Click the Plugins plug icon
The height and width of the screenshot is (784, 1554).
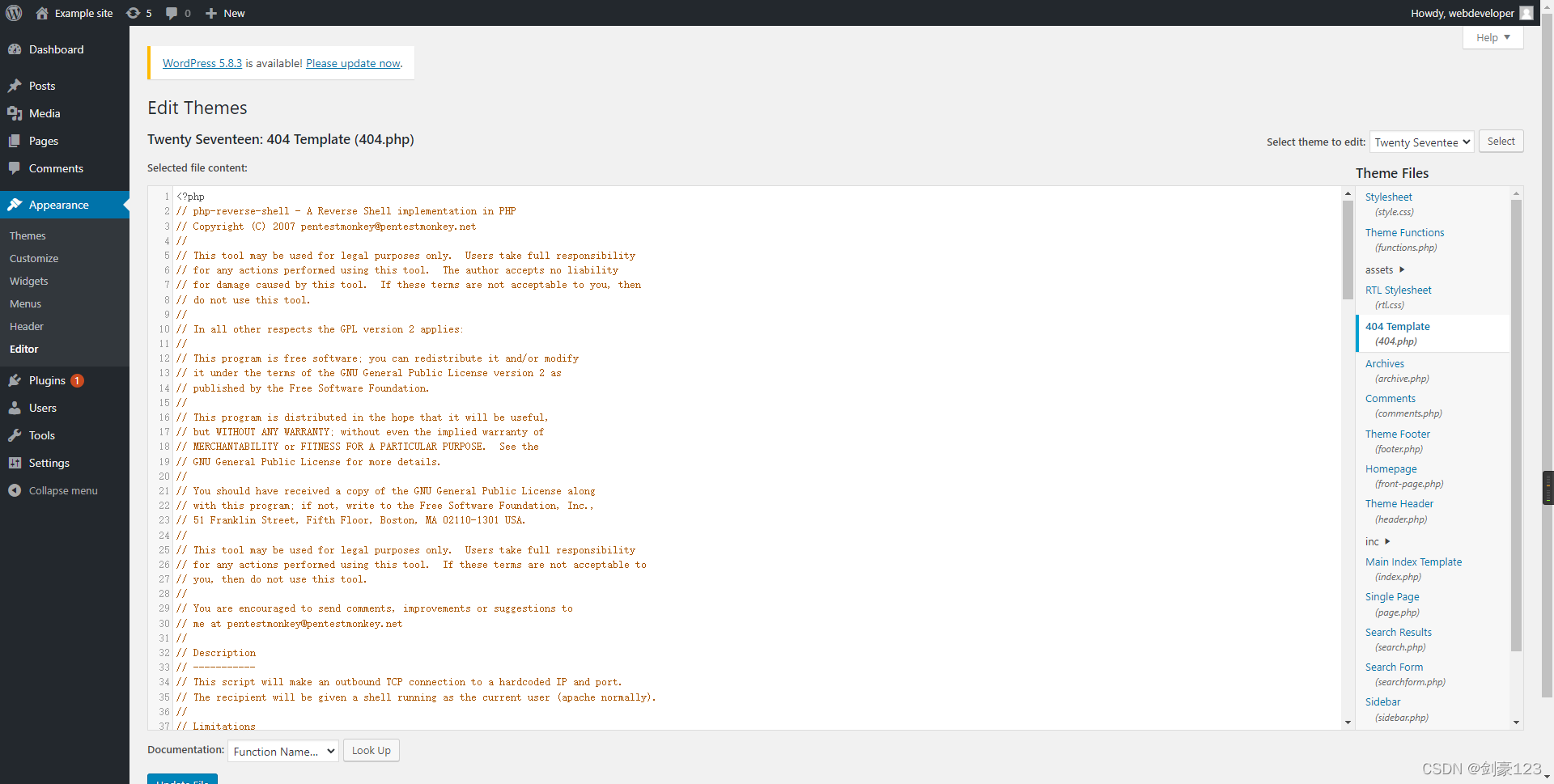pos(15,380)
